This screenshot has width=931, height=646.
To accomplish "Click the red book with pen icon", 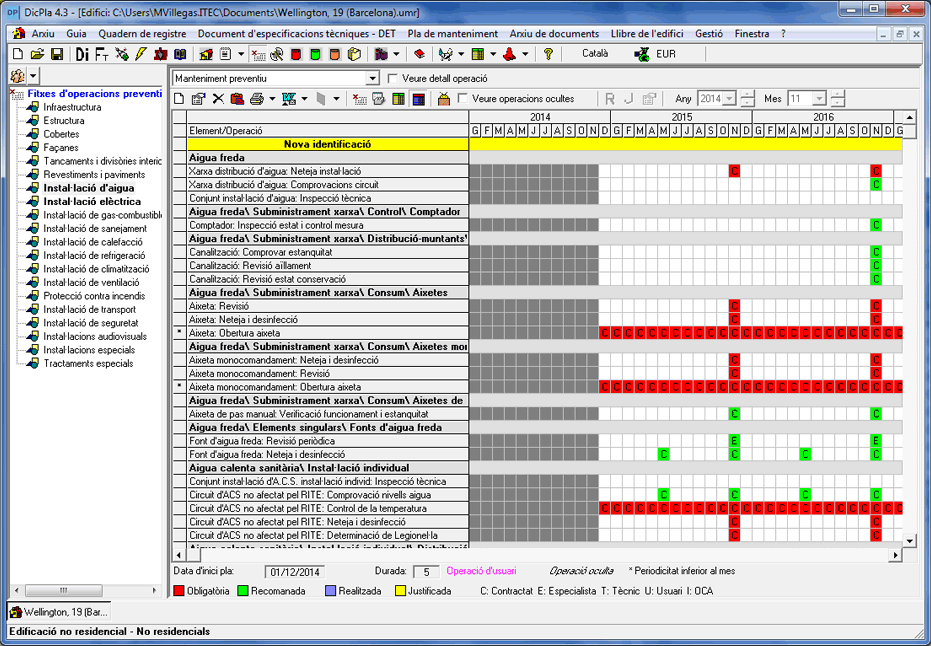I will pyautogui.click(x=160, y=55).
